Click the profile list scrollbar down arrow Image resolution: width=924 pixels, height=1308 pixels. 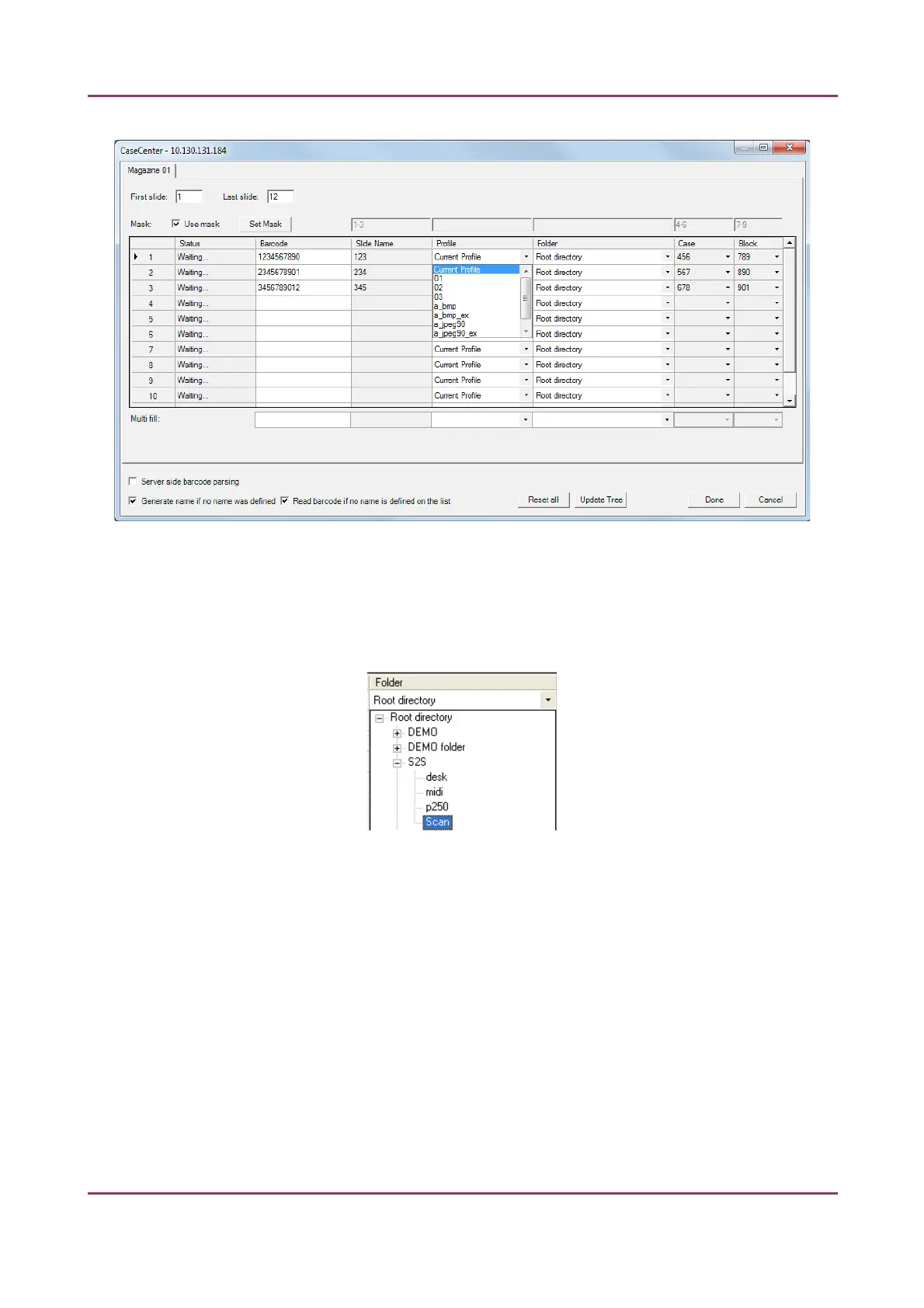[526, 332]
